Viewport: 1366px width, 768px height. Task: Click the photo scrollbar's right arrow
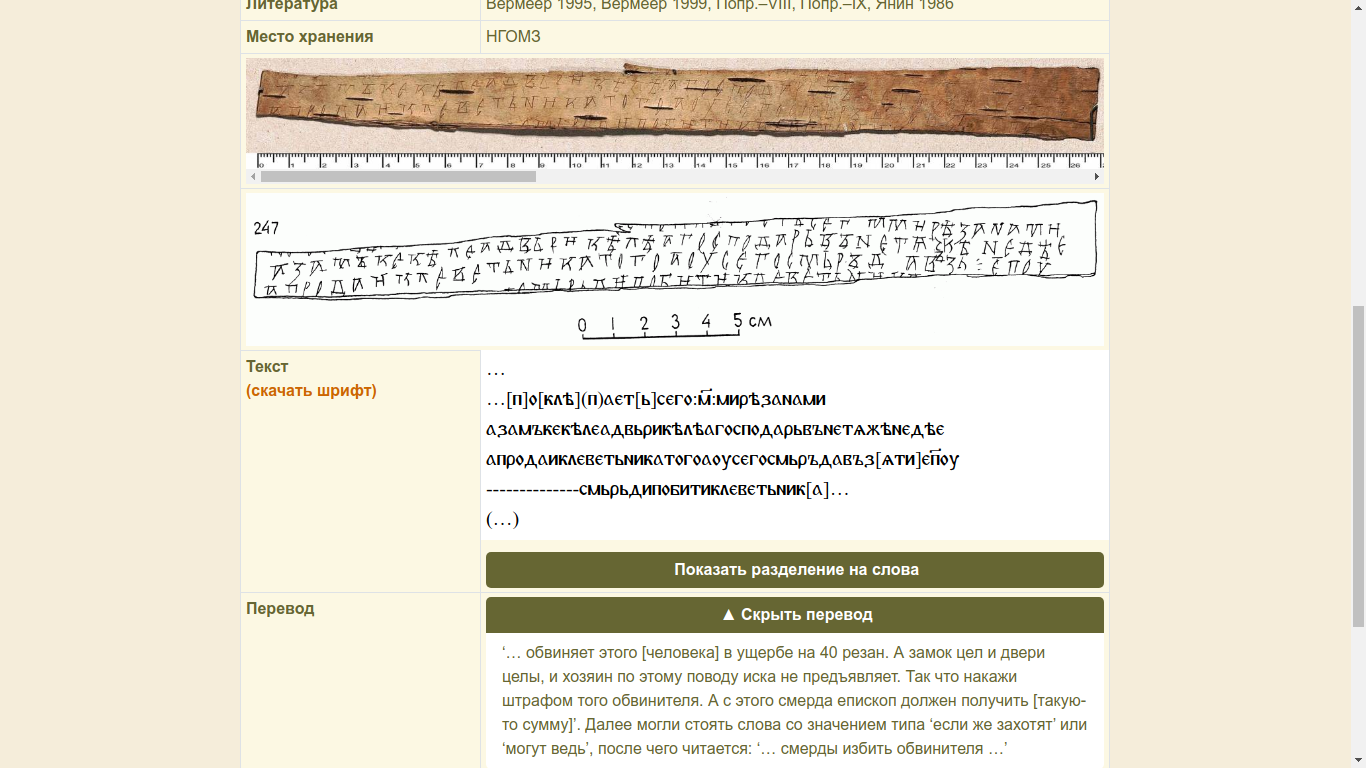(1097, 177)
